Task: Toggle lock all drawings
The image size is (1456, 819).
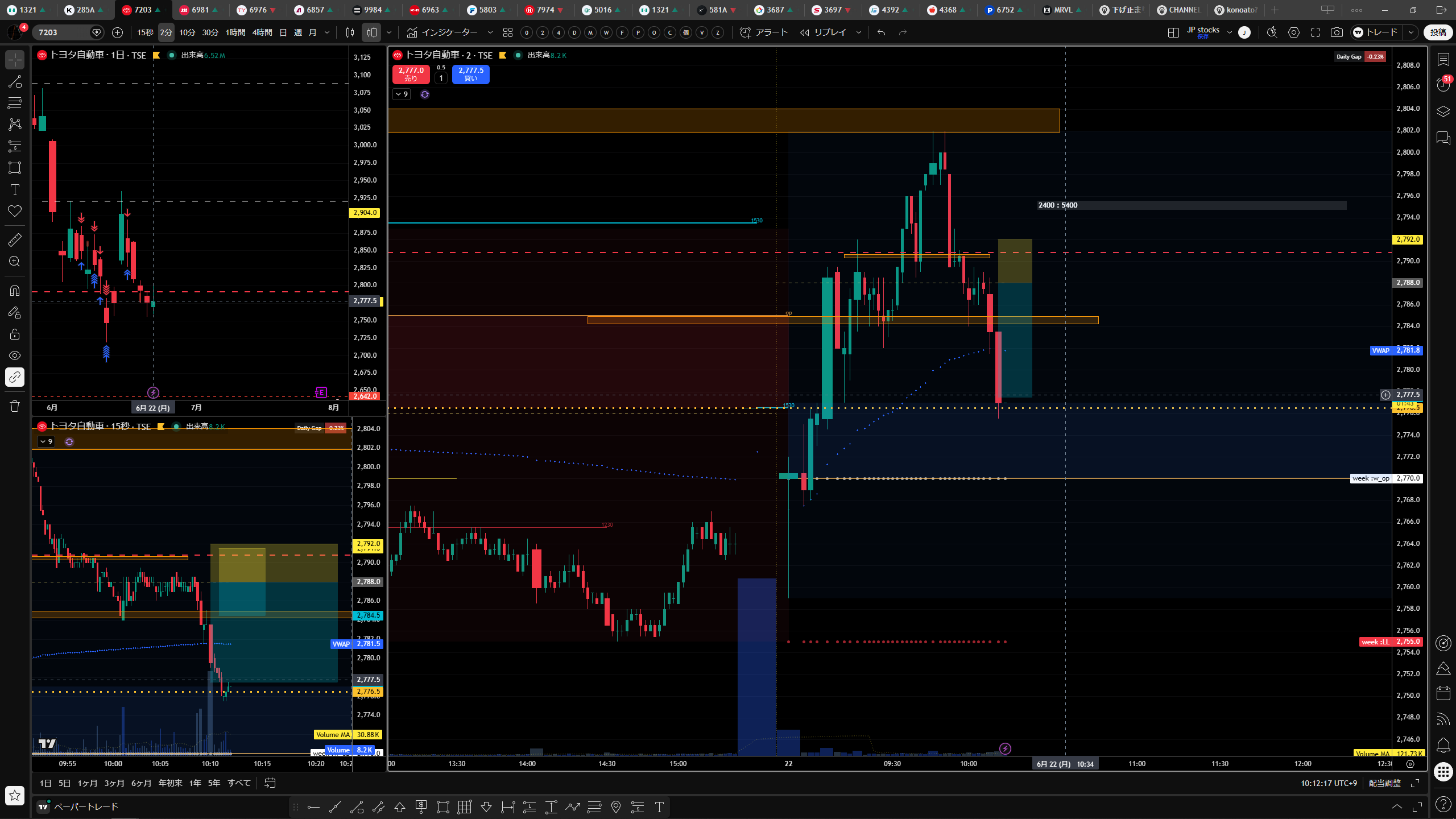Action: tap(15, 334)
